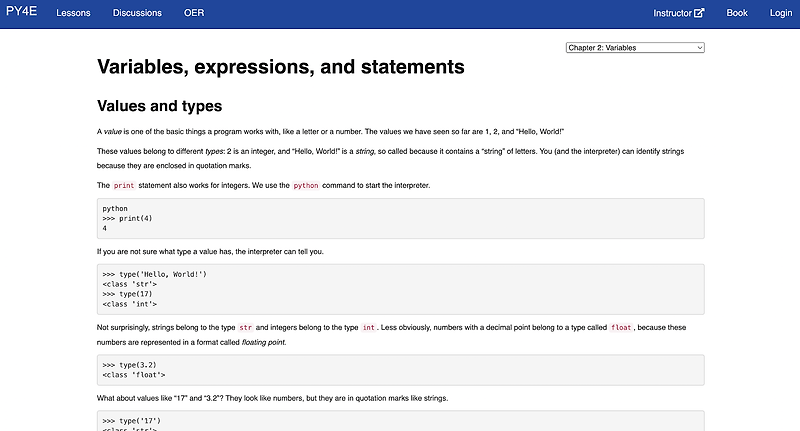
Task: Click the inline 'float' code word
Action: 621,328
